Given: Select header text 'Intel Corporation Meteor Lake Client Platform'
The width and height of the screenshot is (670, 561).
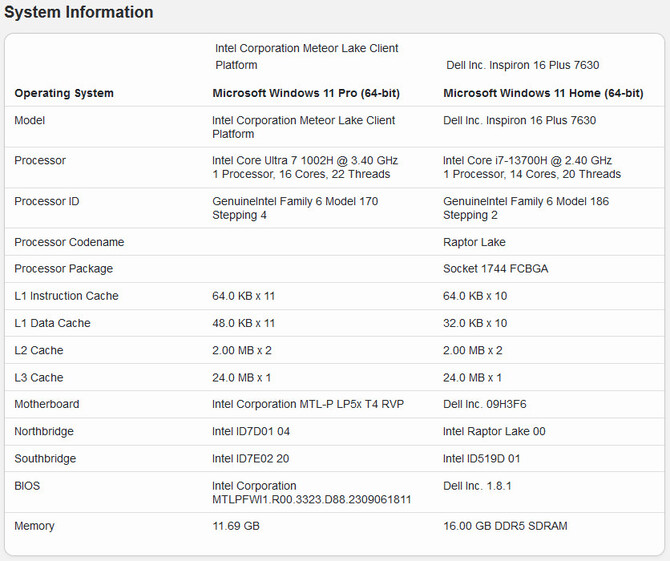Looking at the screenshot, I should (306, 56).
